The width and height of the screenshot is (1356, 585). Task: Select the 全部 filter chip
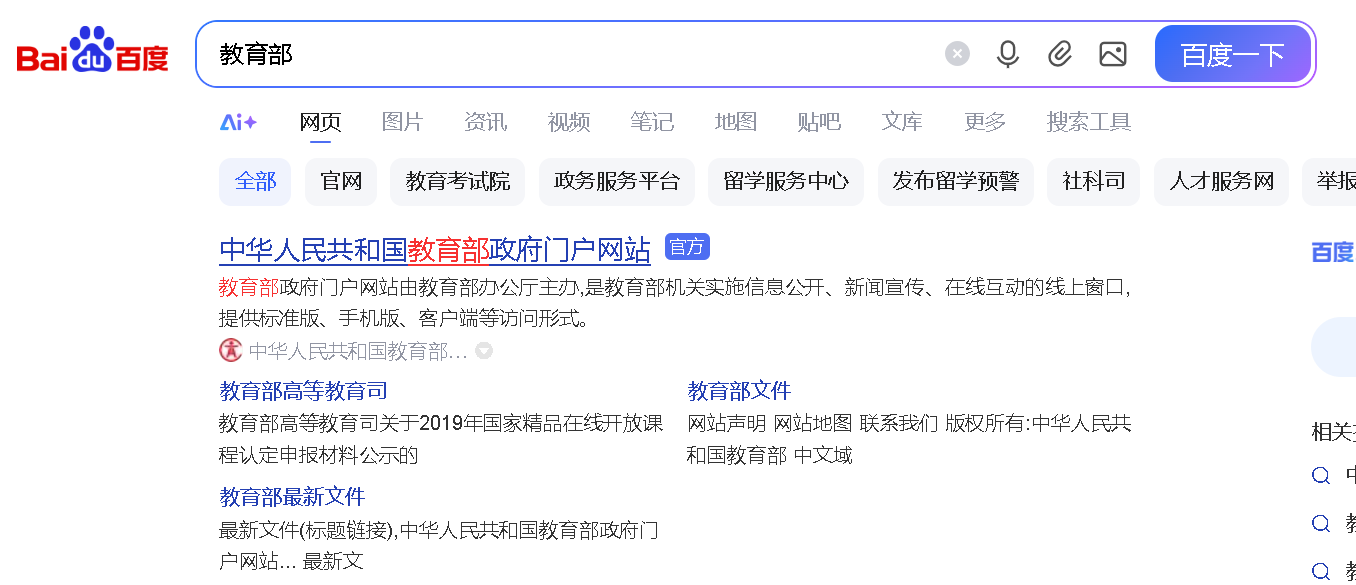tap(255, 181)
